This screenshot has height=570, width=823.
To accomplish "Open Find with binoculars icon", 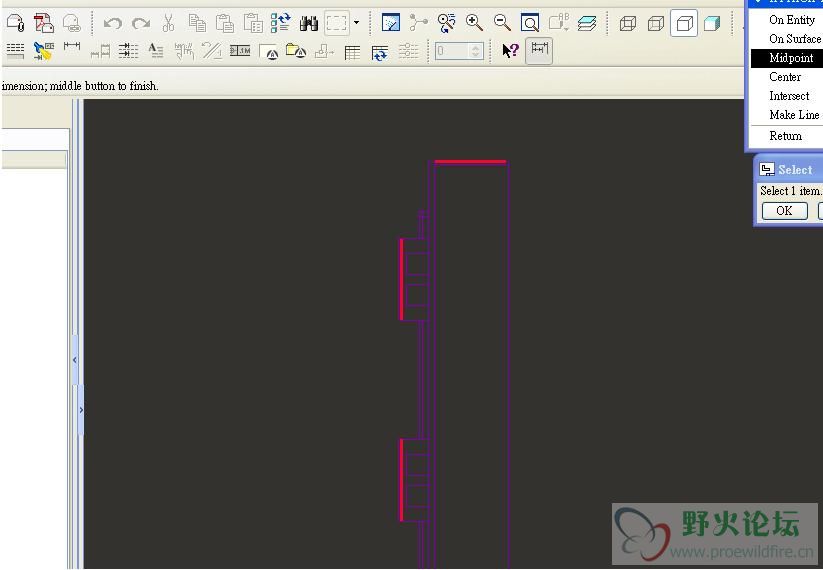I will [x=309, y=23].
